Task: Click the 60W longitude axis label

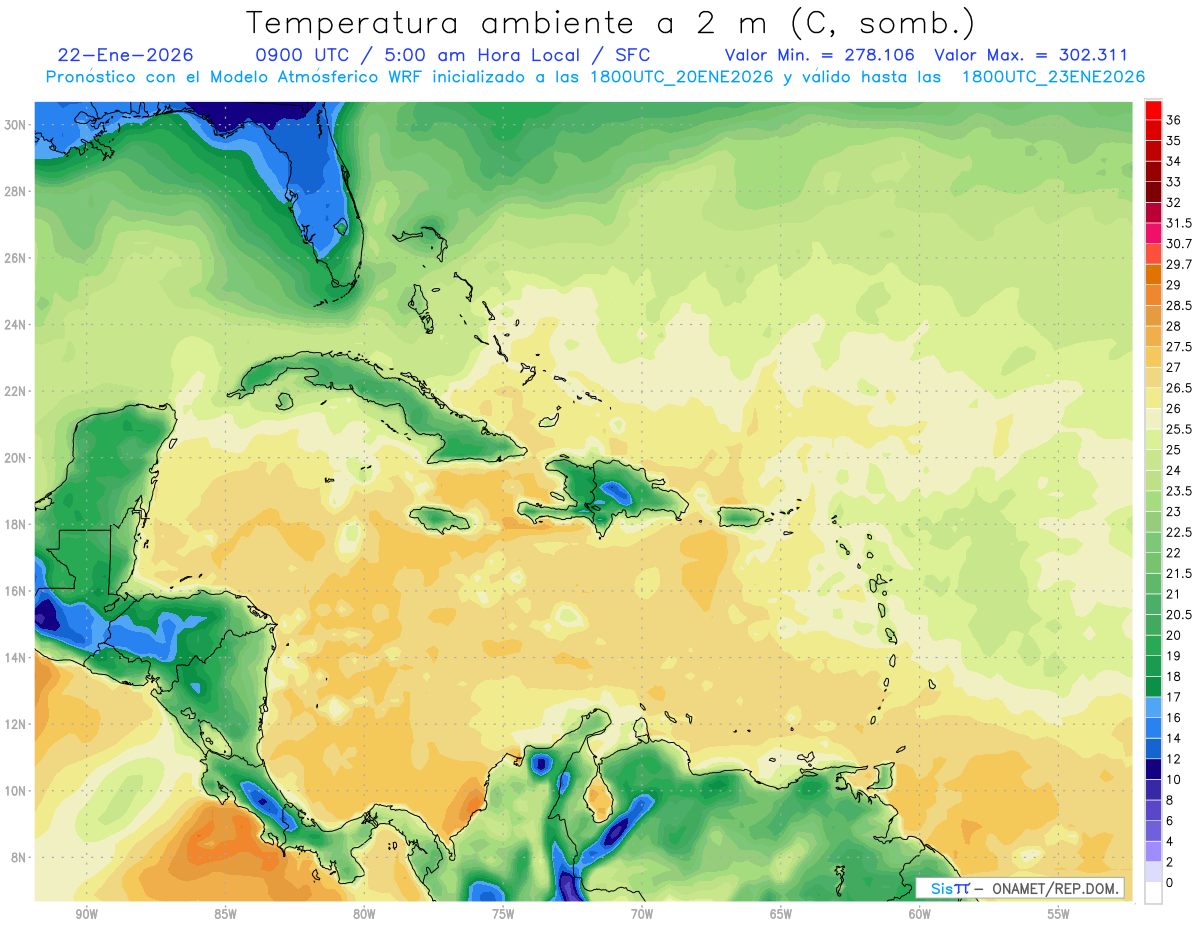Action: coord(920,914)
